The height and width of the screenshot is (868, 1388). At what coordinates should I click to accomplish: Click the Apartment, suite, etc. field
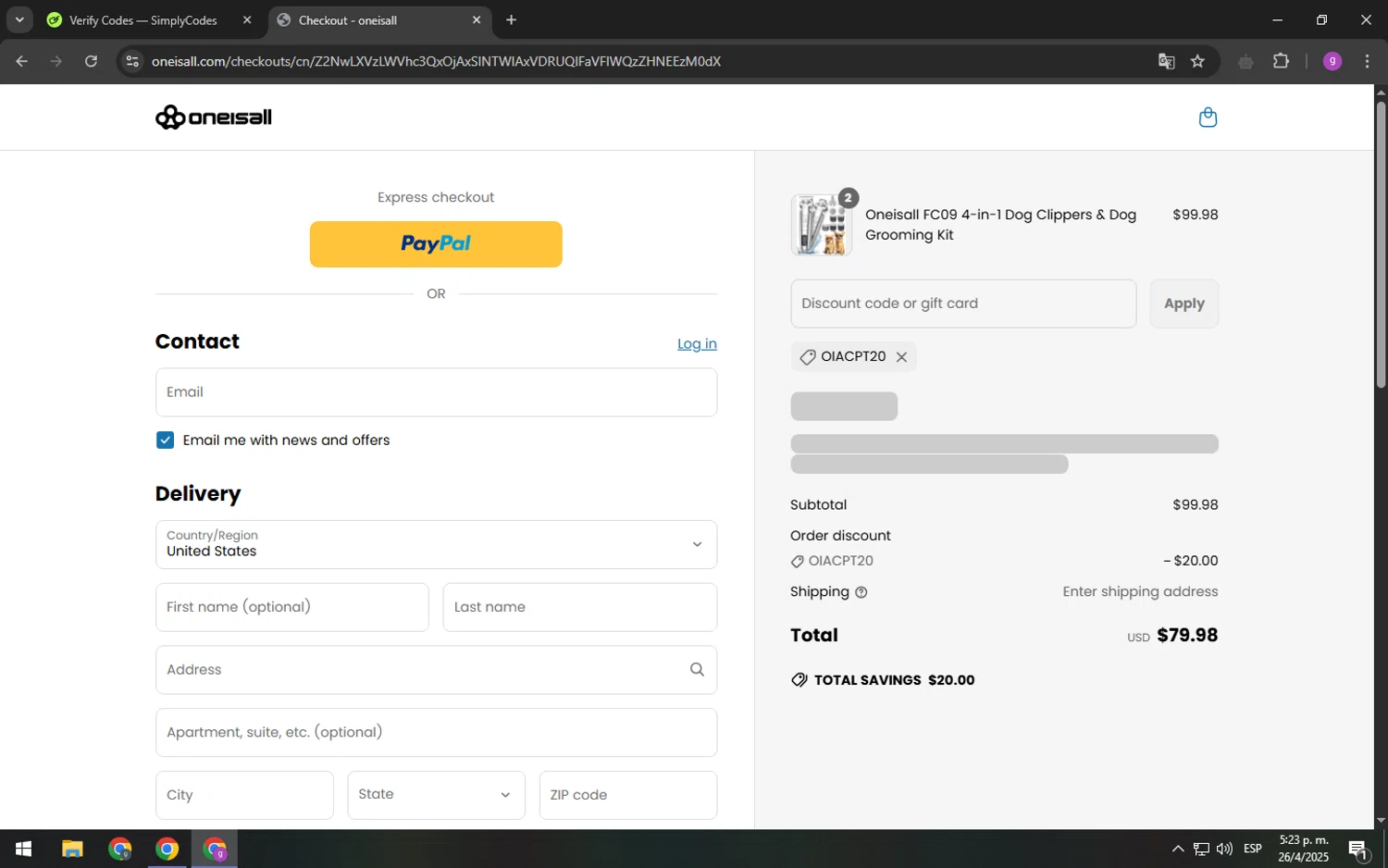coord(436,732)
